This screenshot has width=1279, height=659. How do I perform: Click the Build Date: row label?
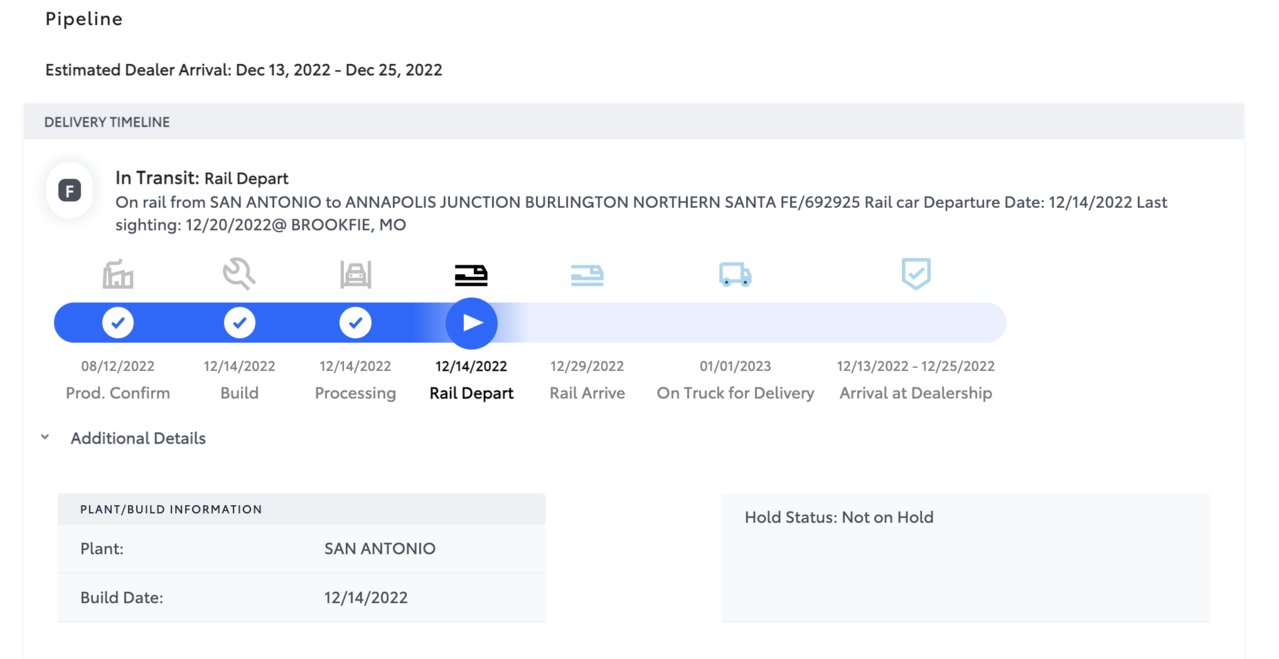point(121,598)
